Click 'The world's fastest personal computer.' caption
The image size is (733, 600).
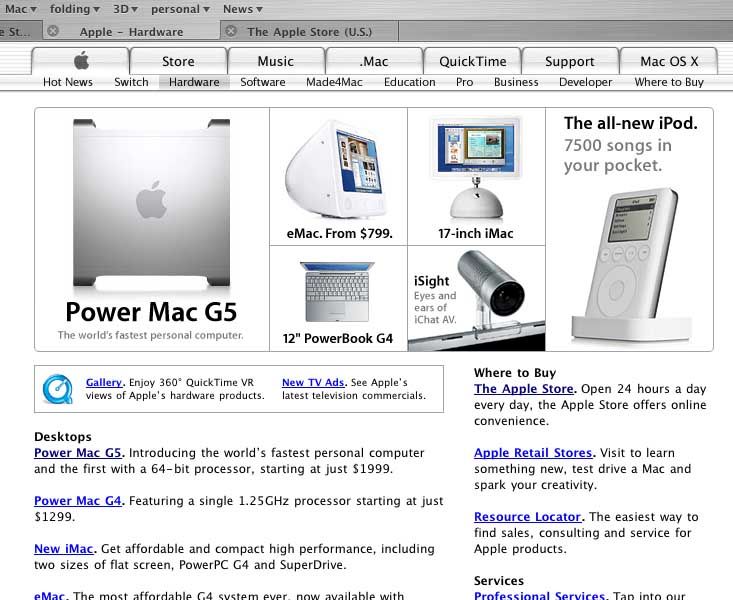coord(151,335)
